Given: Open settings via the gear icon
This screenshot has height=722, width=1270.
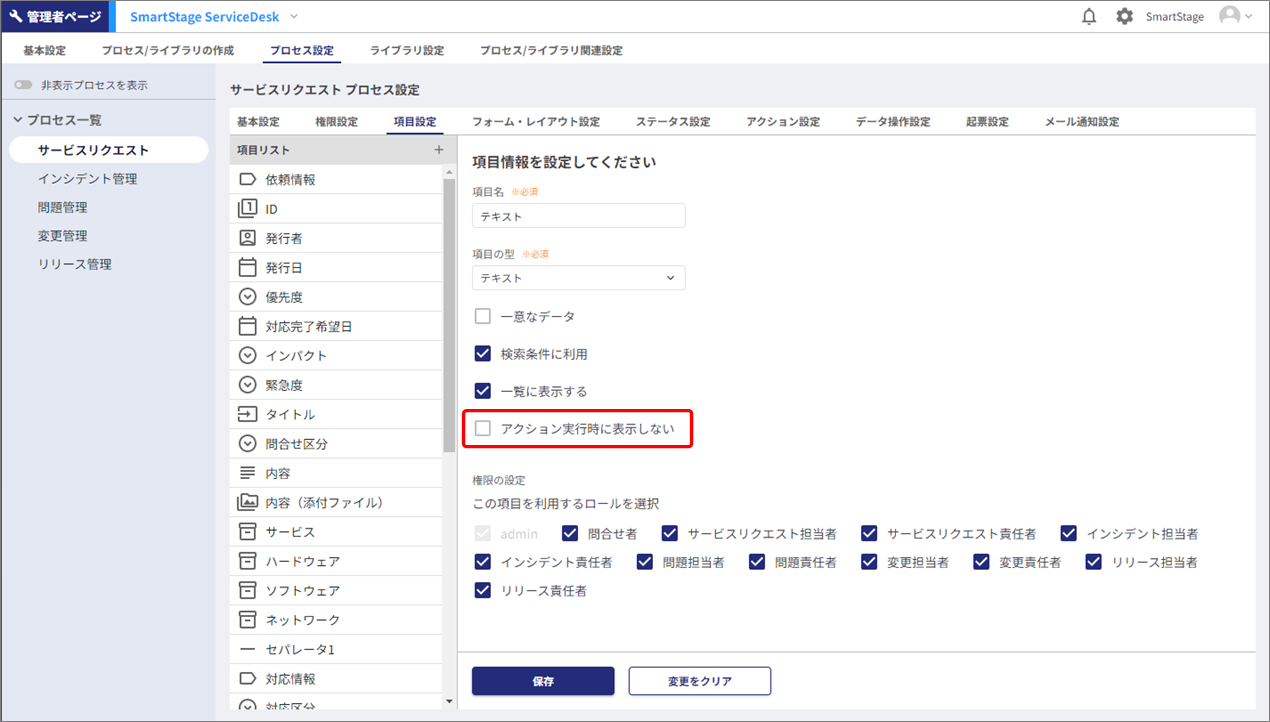Looking at the screenshot, I should point(1124,17).
